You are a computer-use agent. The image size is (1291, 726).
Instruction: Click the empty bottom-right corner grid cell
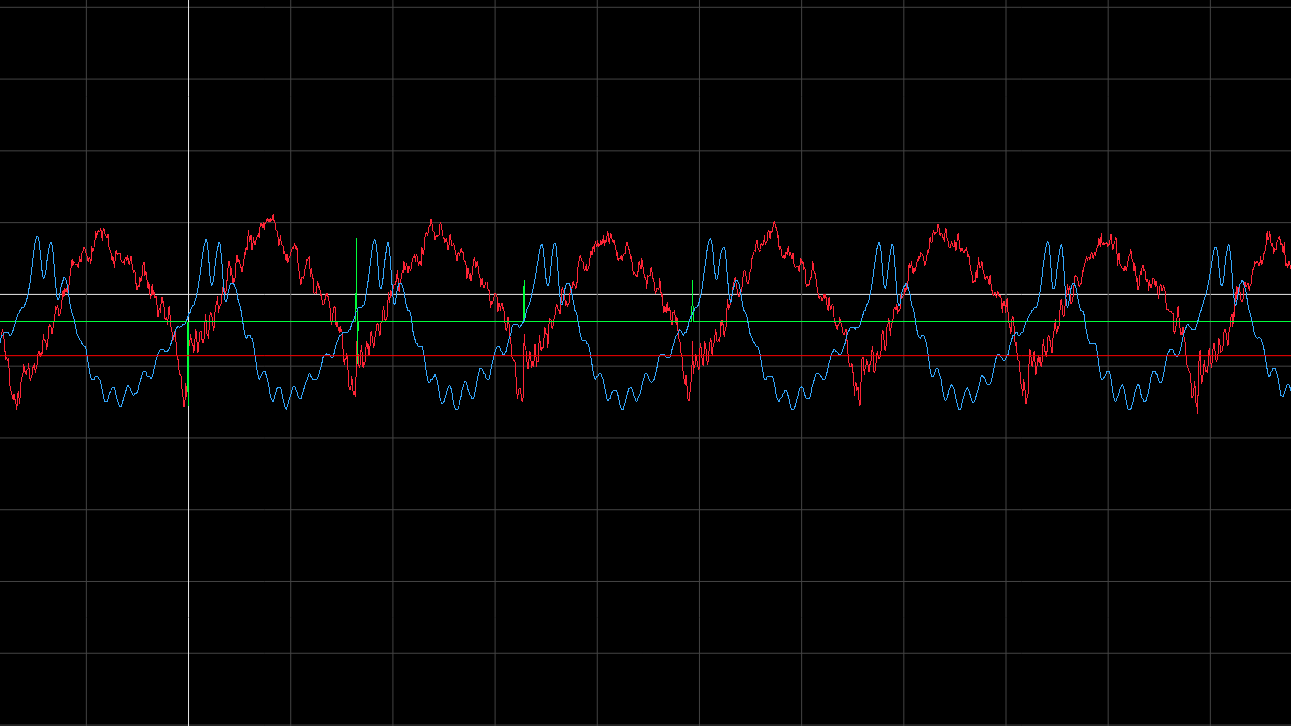(x=1250, y=688)
